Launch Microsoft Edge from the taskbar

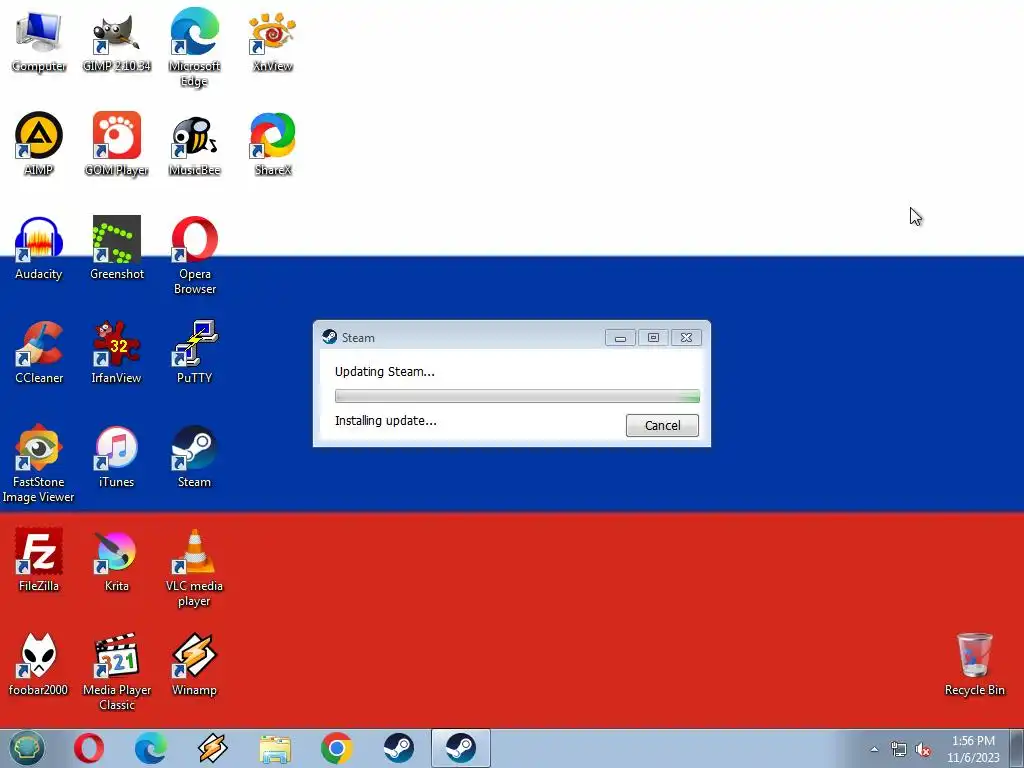pyautogui.click(x=150, y=748)
